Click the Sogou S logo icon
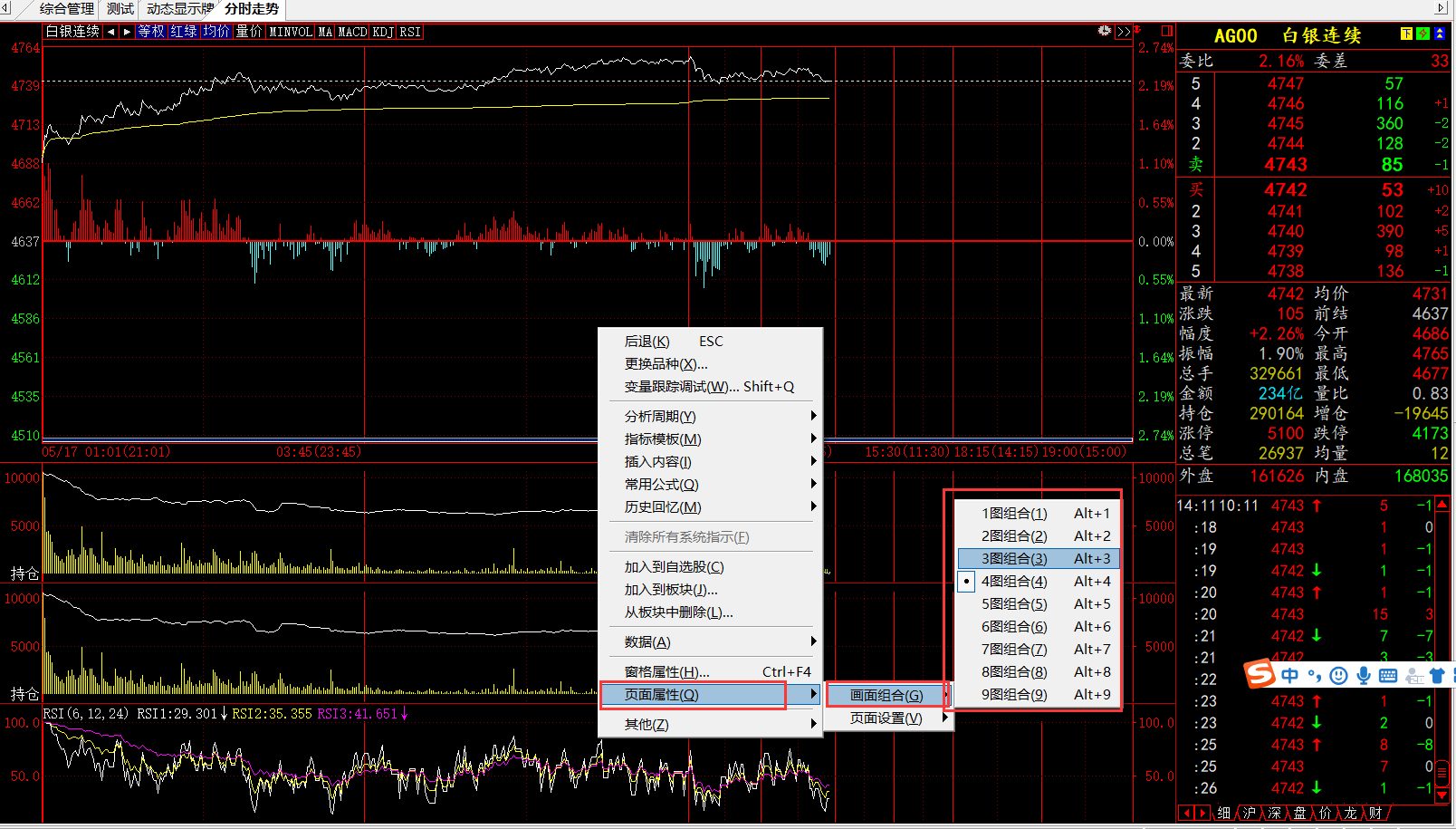The width and height of the screenshot is (1456, 829). tap(1260, 674)
